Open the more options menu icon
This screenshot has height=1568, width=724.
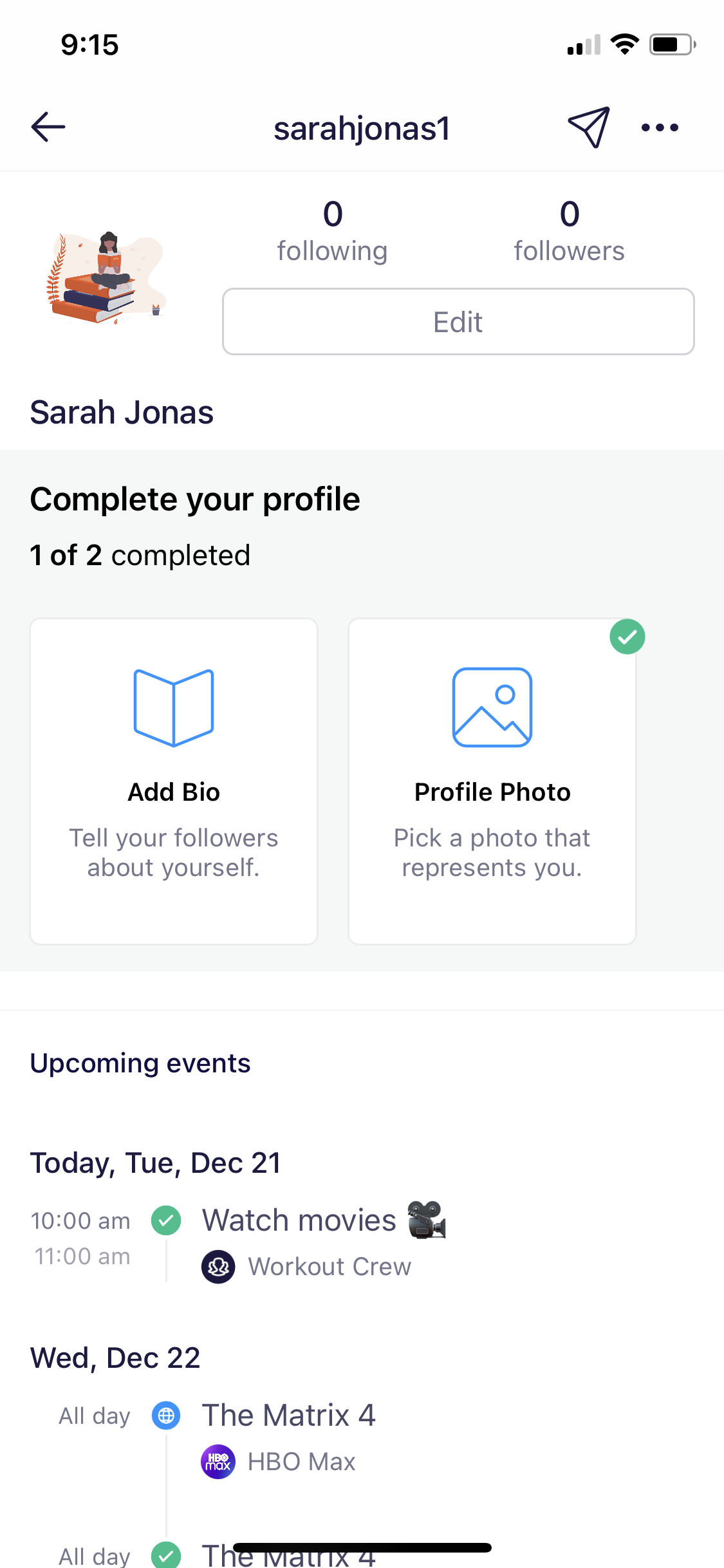[659, 127]
